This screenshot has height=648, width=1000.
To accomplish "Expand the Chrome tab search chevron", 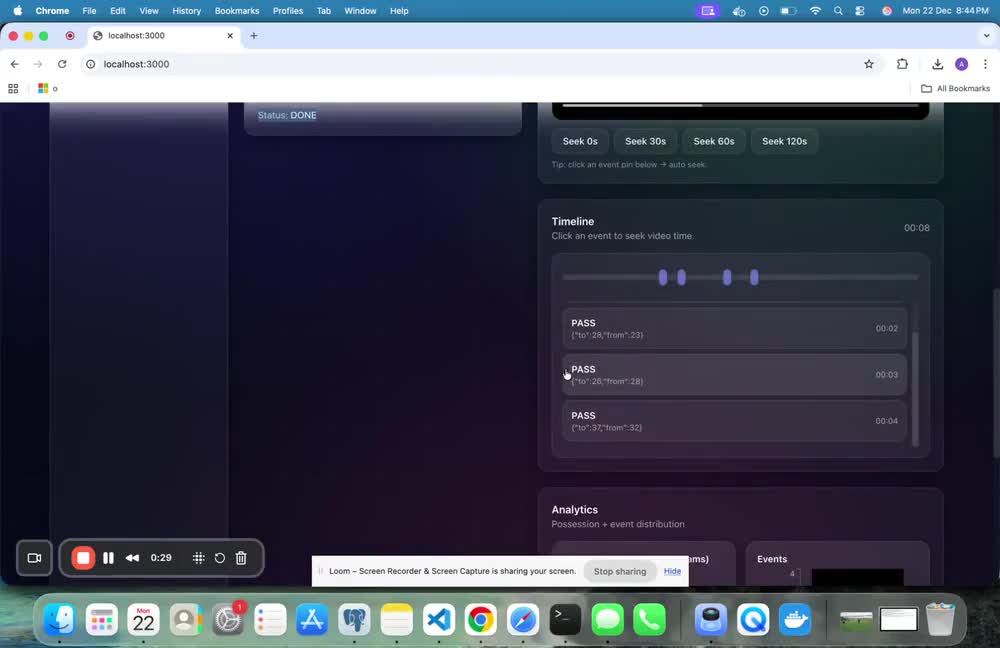I will pyautogui.click(x=987, y=36).
